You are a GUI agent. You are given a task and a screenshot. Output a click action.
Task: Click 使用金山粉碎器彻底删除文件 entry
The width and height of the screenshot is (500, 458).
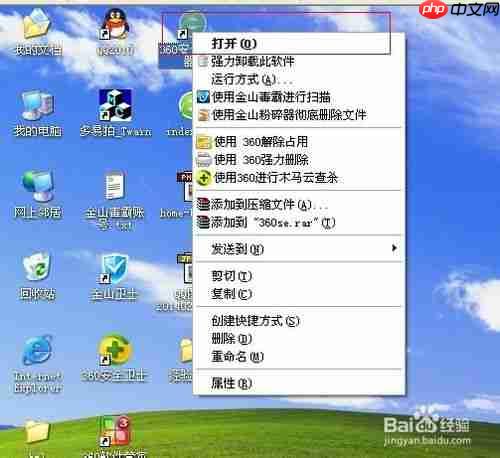coord(299,115)
